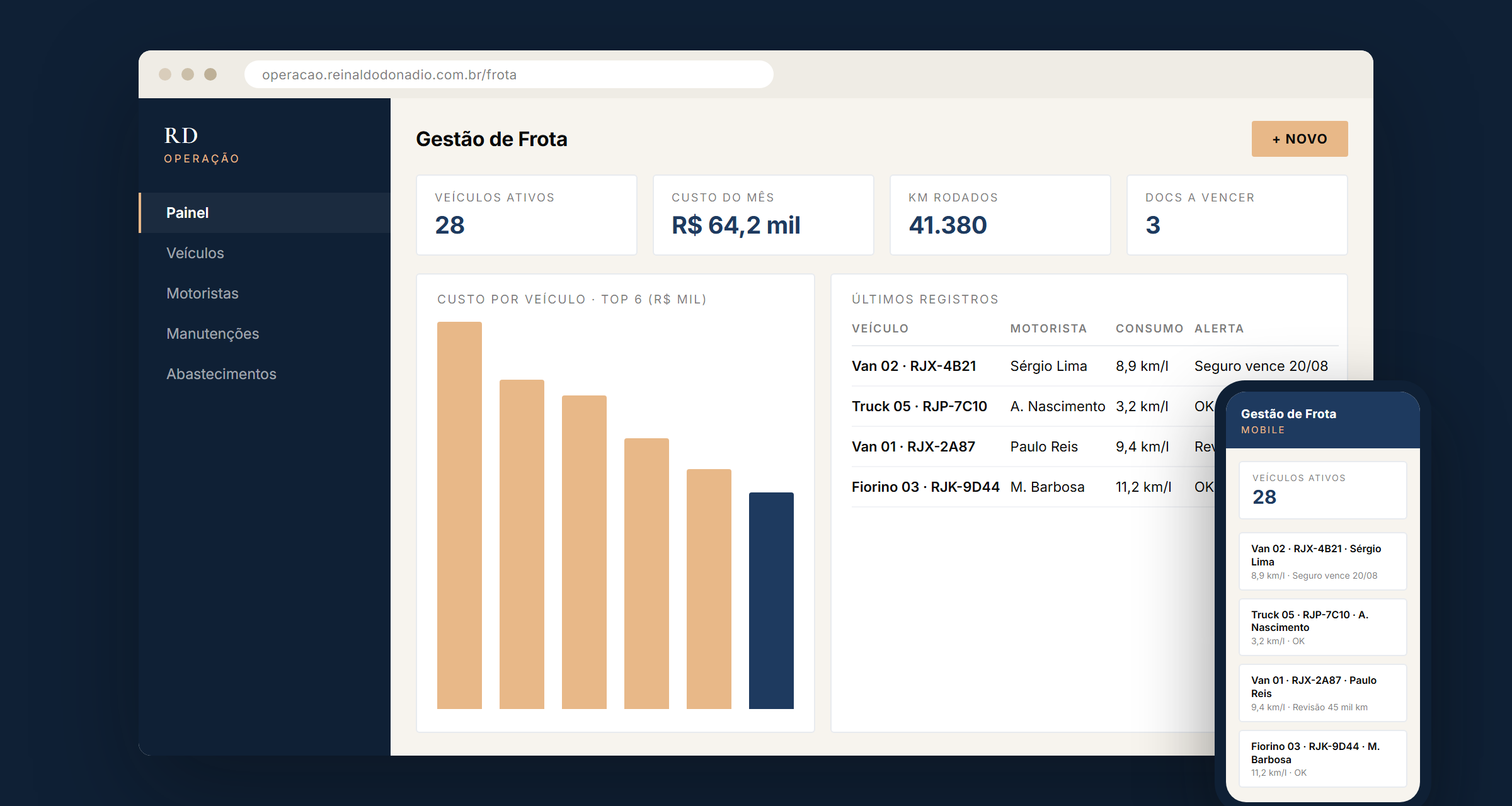Screen dimensions: 1512x806
Task: Open Motoristas section in sidebar
Action: (x=265, y=293)
